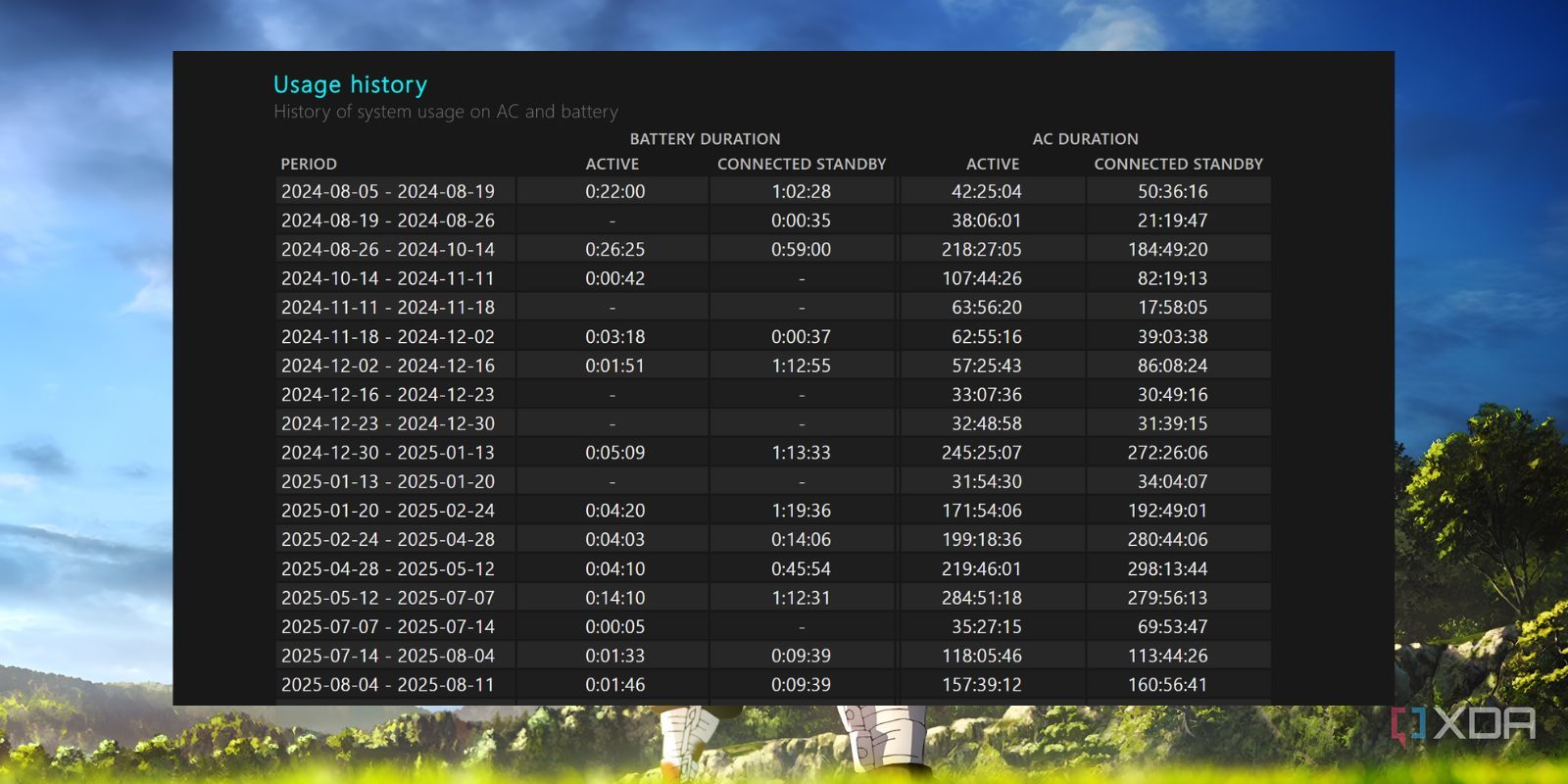Click AC active value 218:27:05
The height and width of the screenshot is (784, 1568).
pyautogui.click(x=982, y=249)
